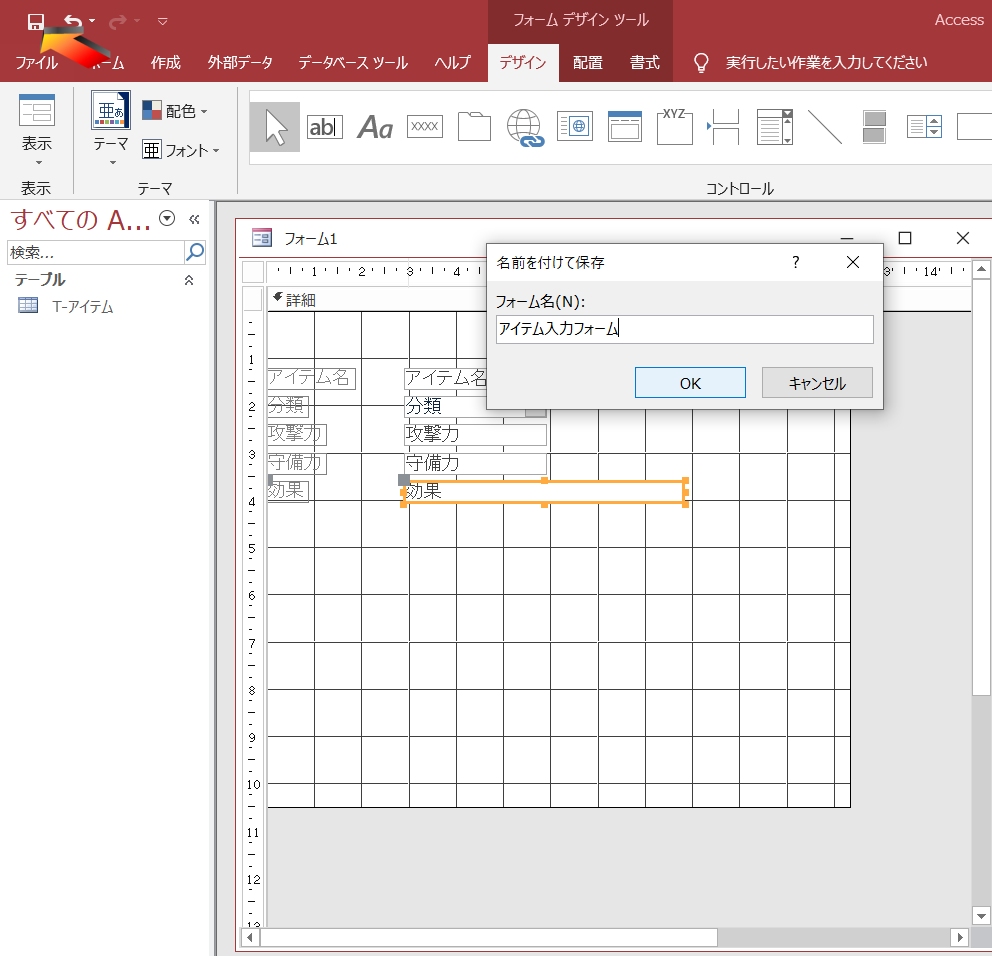The height and width of the screenshot is (956, 992).
Task: Confirm the save with the OK button
Action: point(690,383)
